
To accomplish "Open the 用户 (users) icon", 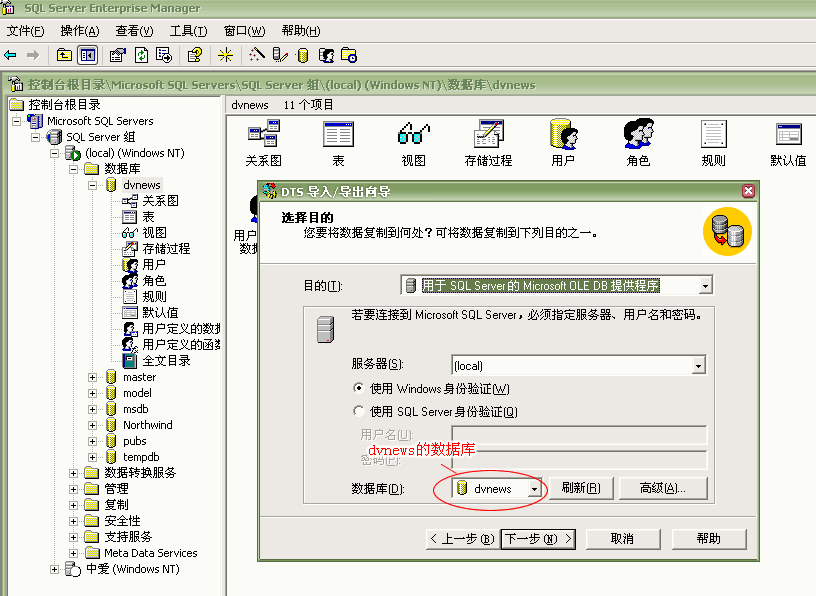I will [x=562, y=137].
